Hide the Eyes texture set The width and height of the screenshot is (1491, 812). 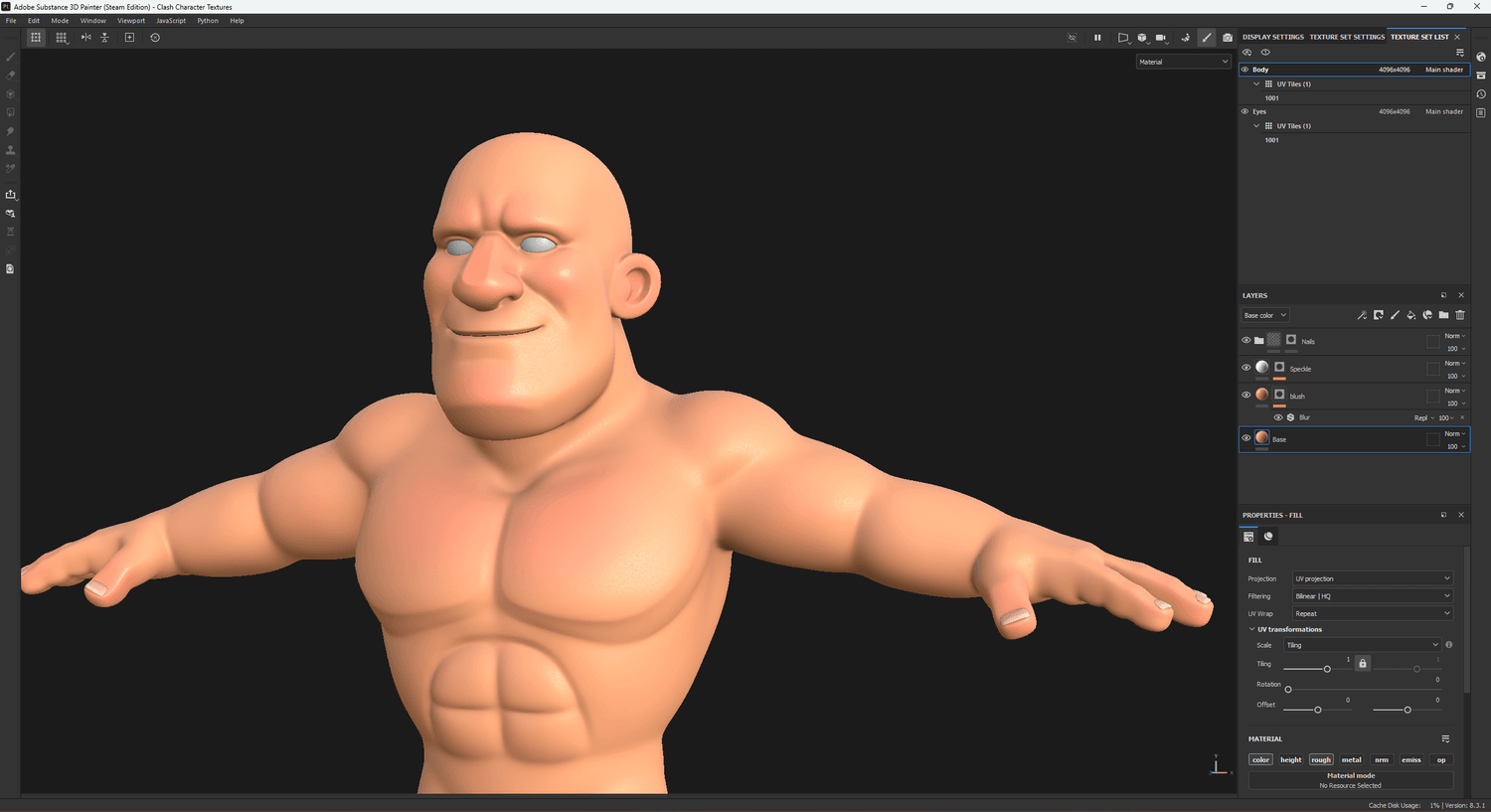1244,111
